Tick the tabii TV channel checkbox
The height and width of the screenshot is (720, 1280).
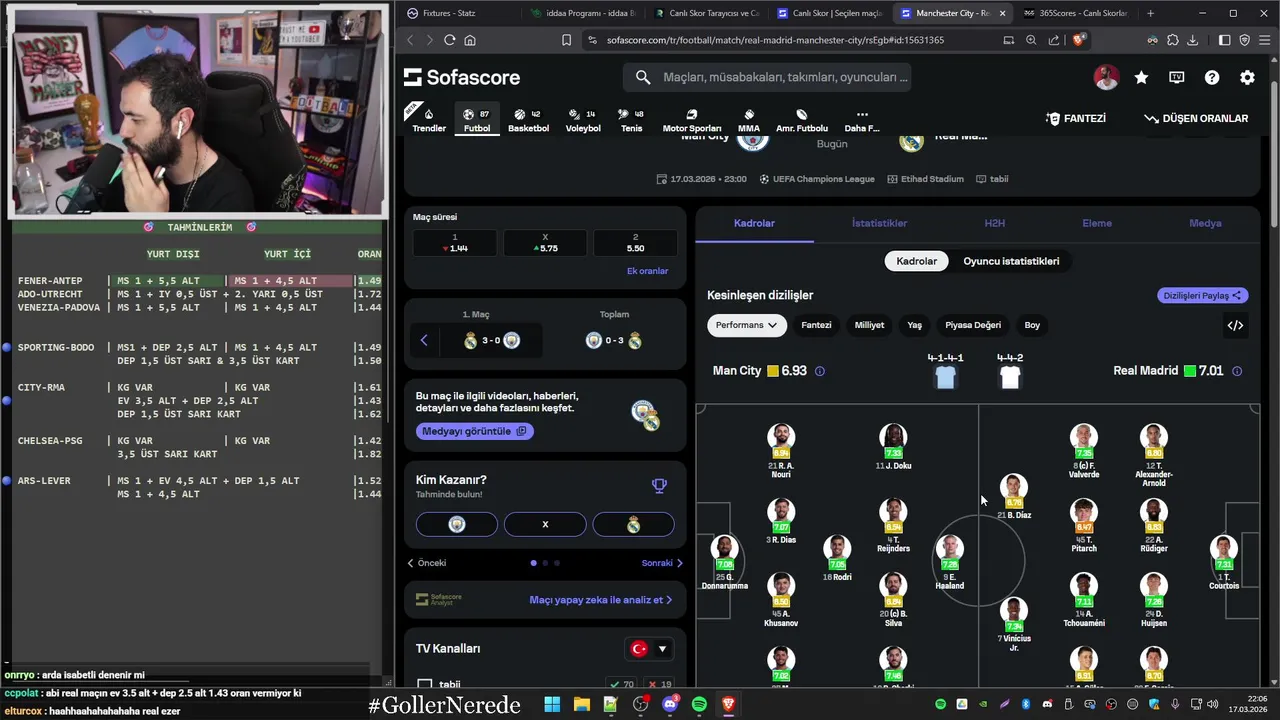(x=424, y=685)
